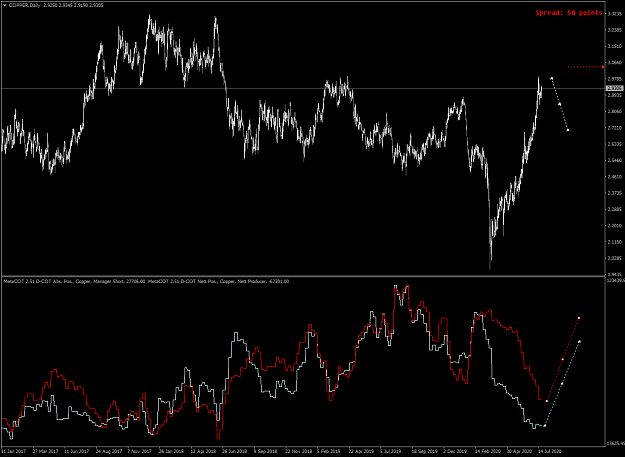625x457 pixels.
Task: Select start marker of white dotted indicator projection
Action: point(545,426)
